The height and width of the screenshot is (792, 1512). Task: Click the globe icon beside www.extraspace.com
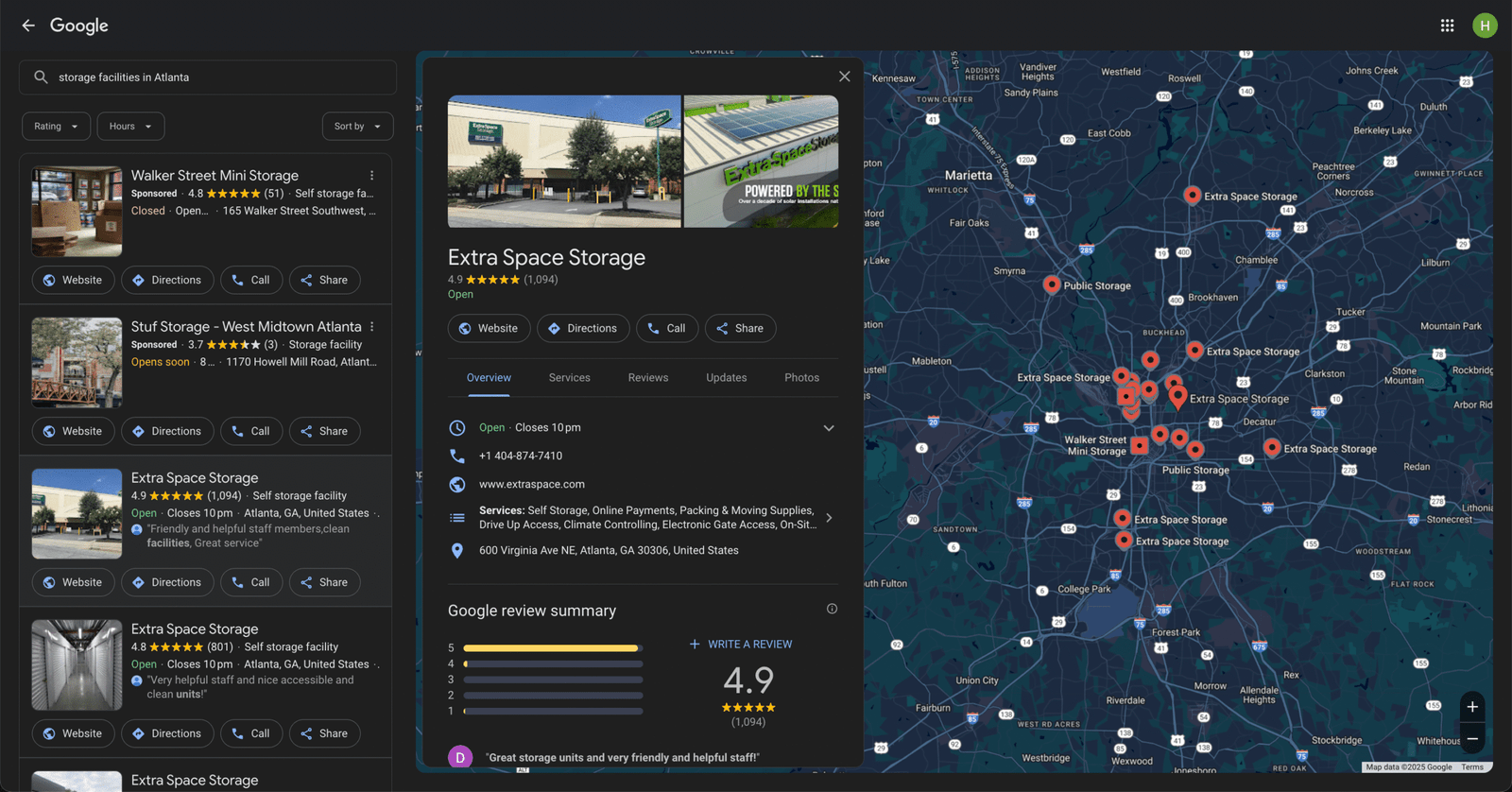pos(457,484)
